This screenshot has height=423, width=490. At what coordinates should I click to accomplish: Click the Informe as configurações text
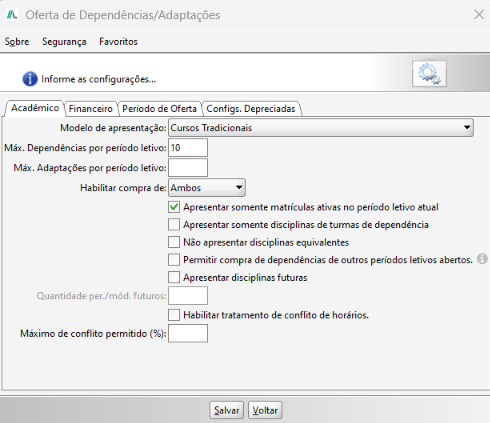98,79
